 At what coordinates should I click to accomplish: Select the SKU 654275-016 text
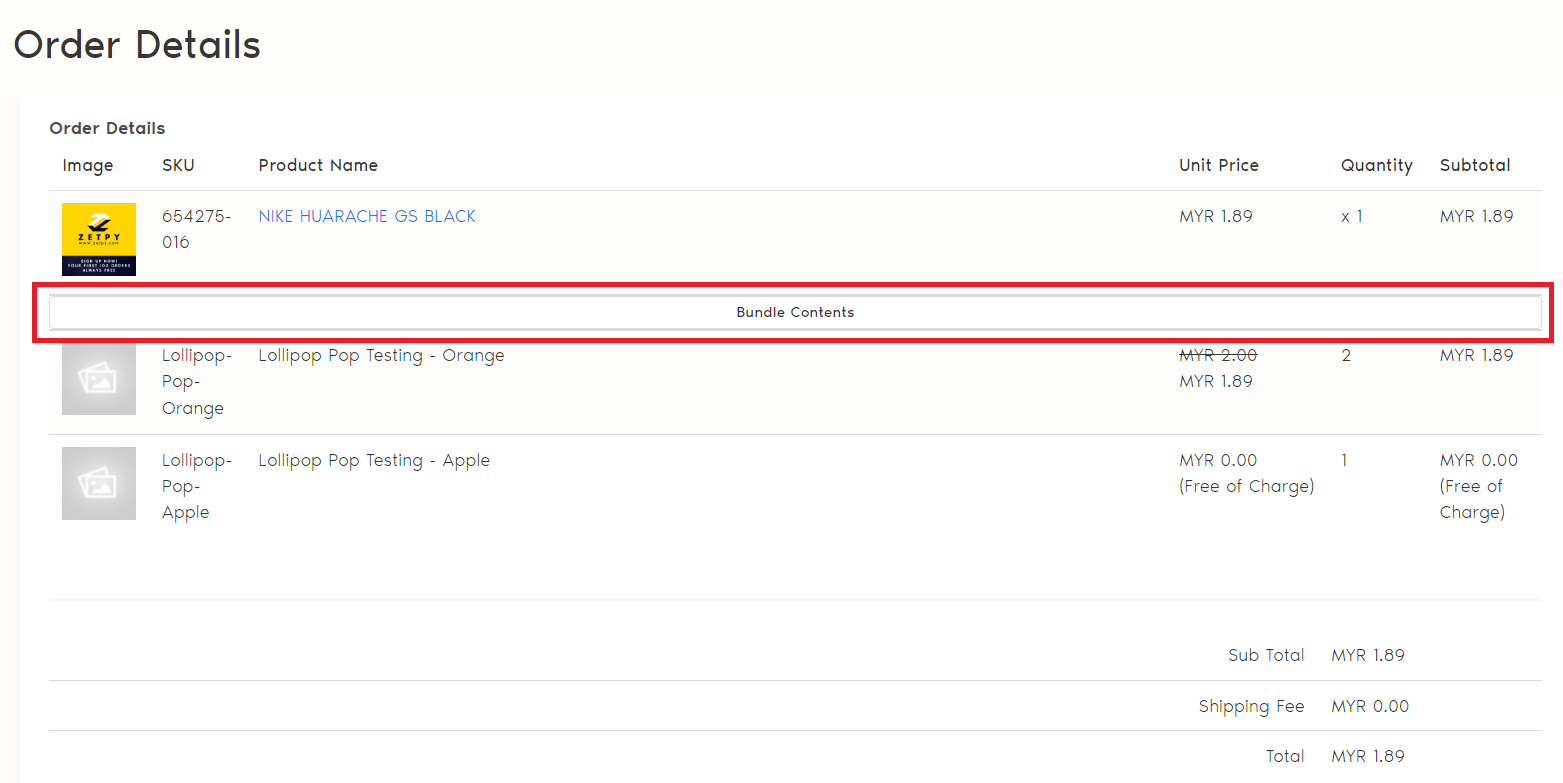196,229
